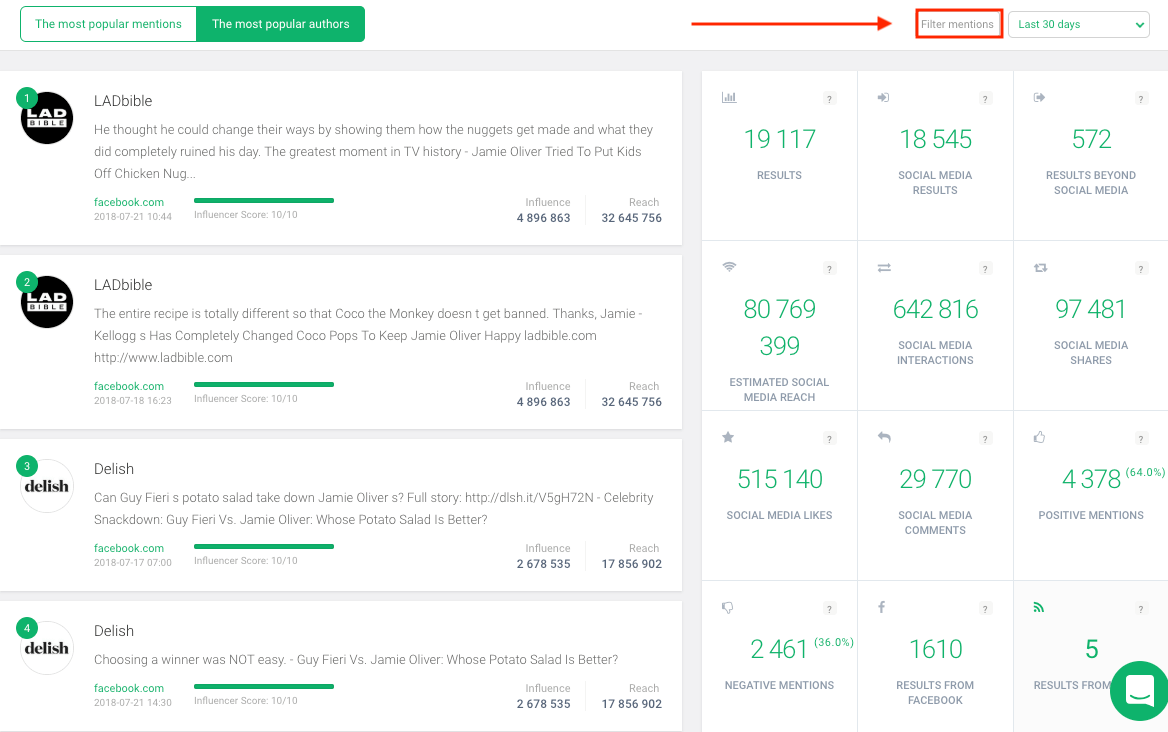
Task: Click the Facebook icon on Results From Facebook tile
Action: click(882, 607)
